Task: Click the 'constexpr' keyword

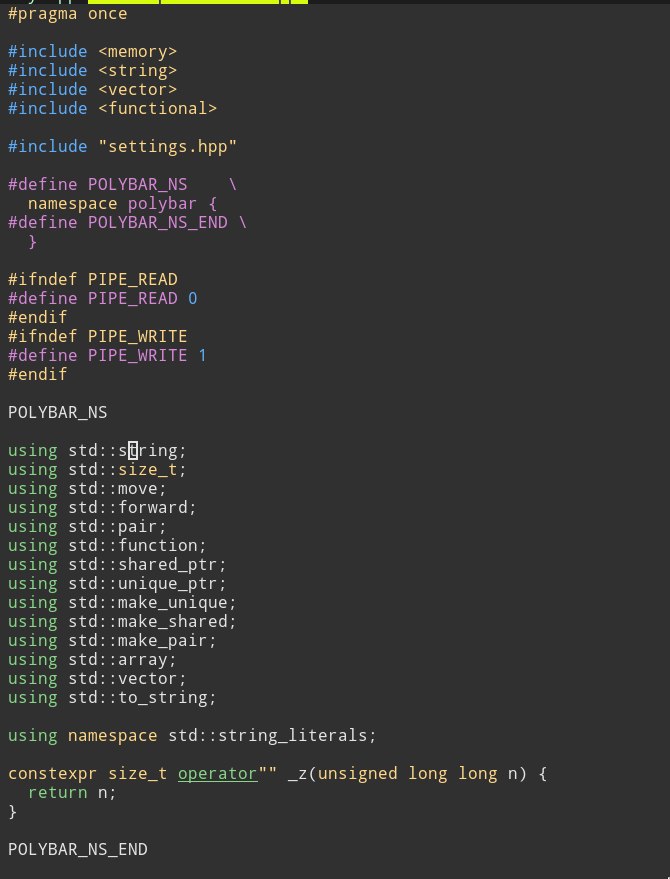Action: coord(53,774)
